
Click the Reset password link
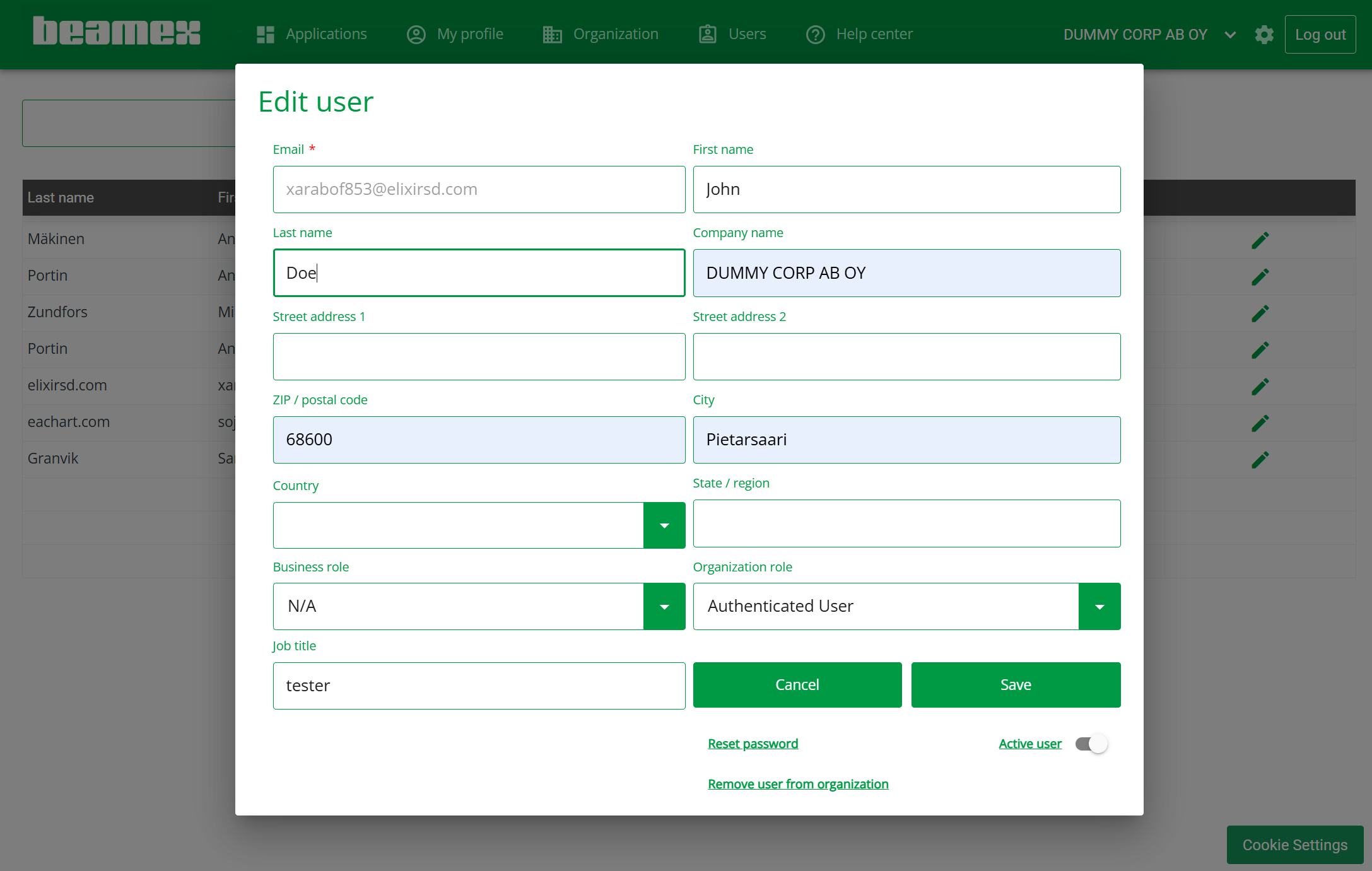click(753, 744)
